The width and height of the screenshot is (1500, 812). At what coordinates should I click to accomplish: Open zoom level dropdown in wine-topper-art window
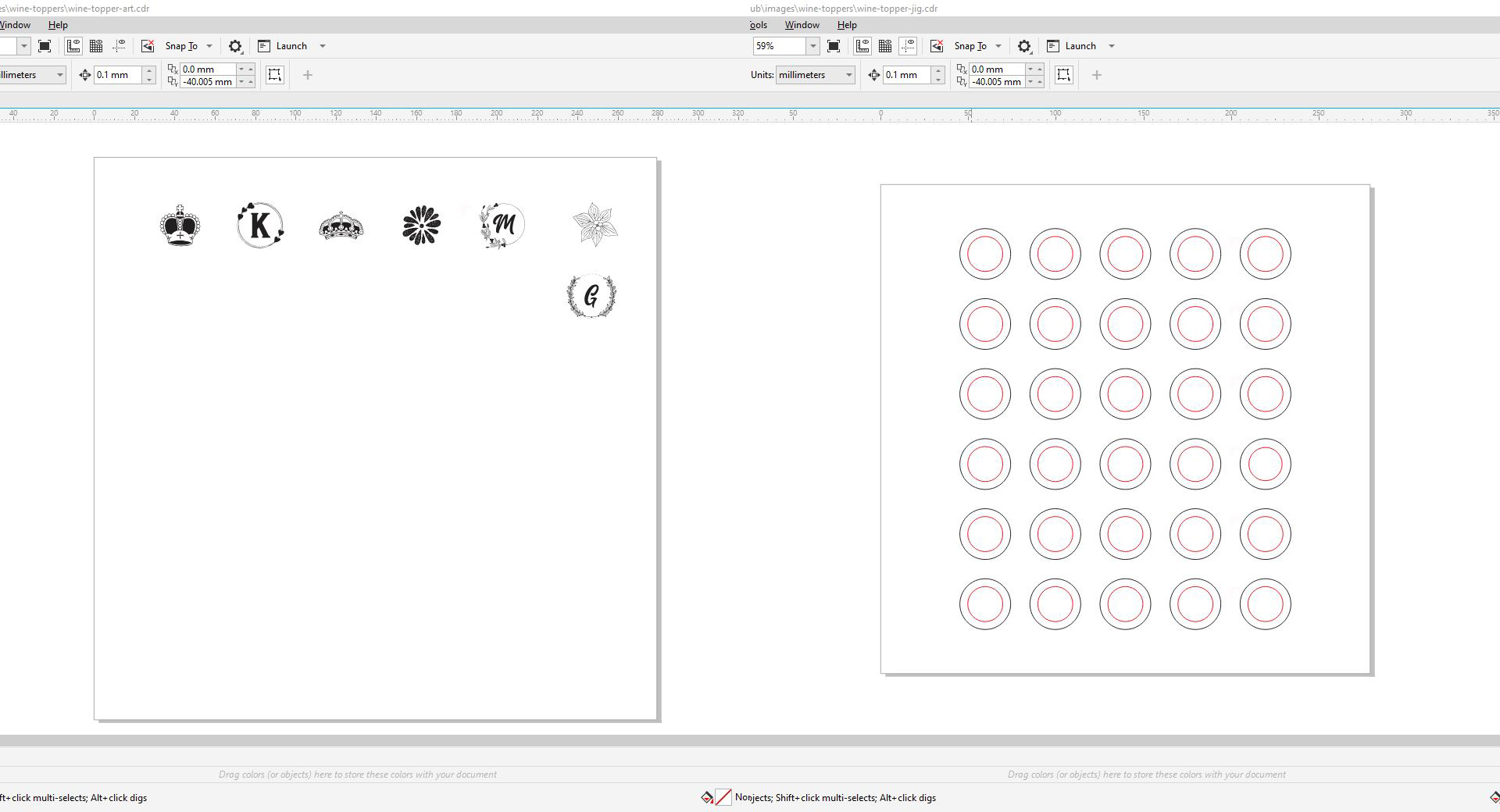click(23, 46)
